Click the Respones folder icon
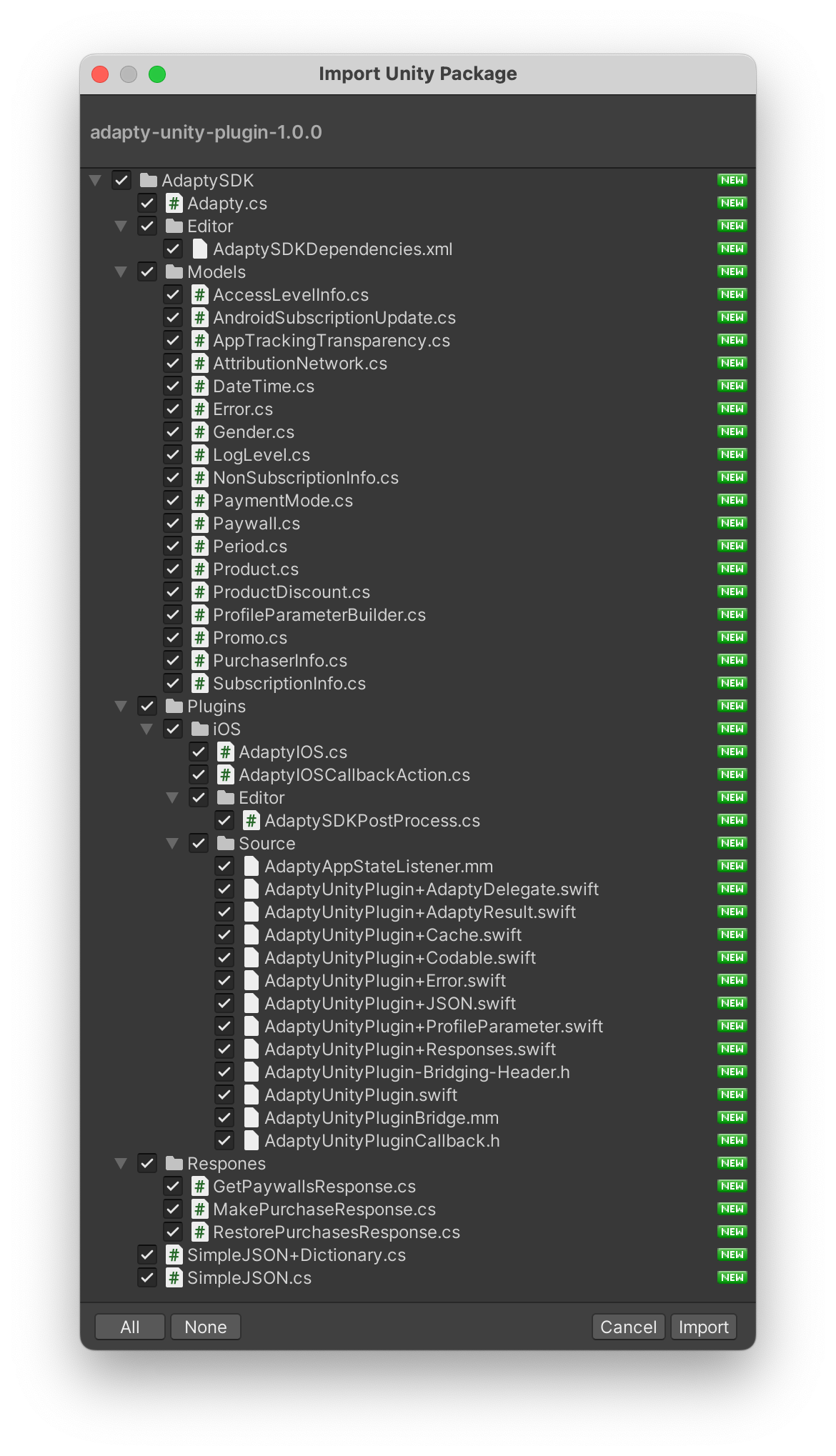The width and height of the screenshot is (836, 1456). [x=174, y=1163]
